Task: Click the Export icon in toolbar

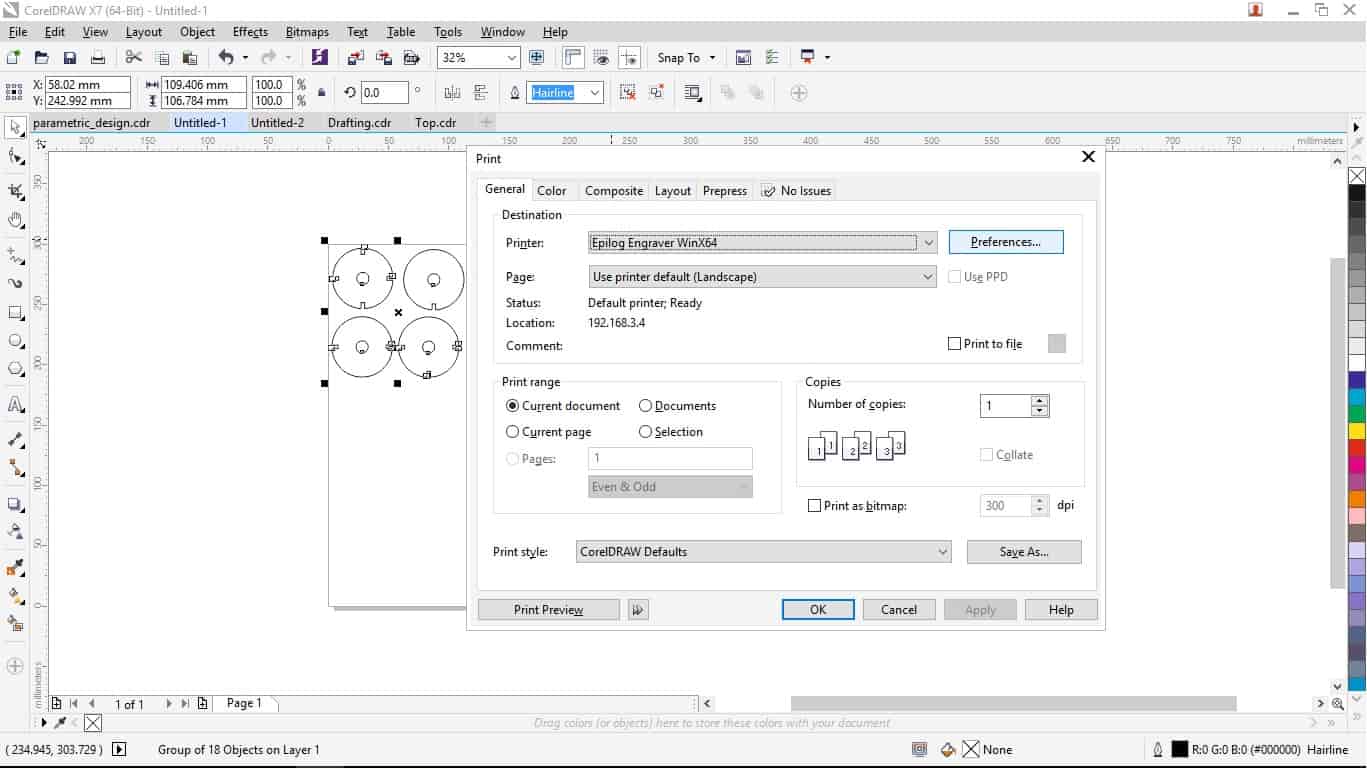Action: tap(384, 58)
